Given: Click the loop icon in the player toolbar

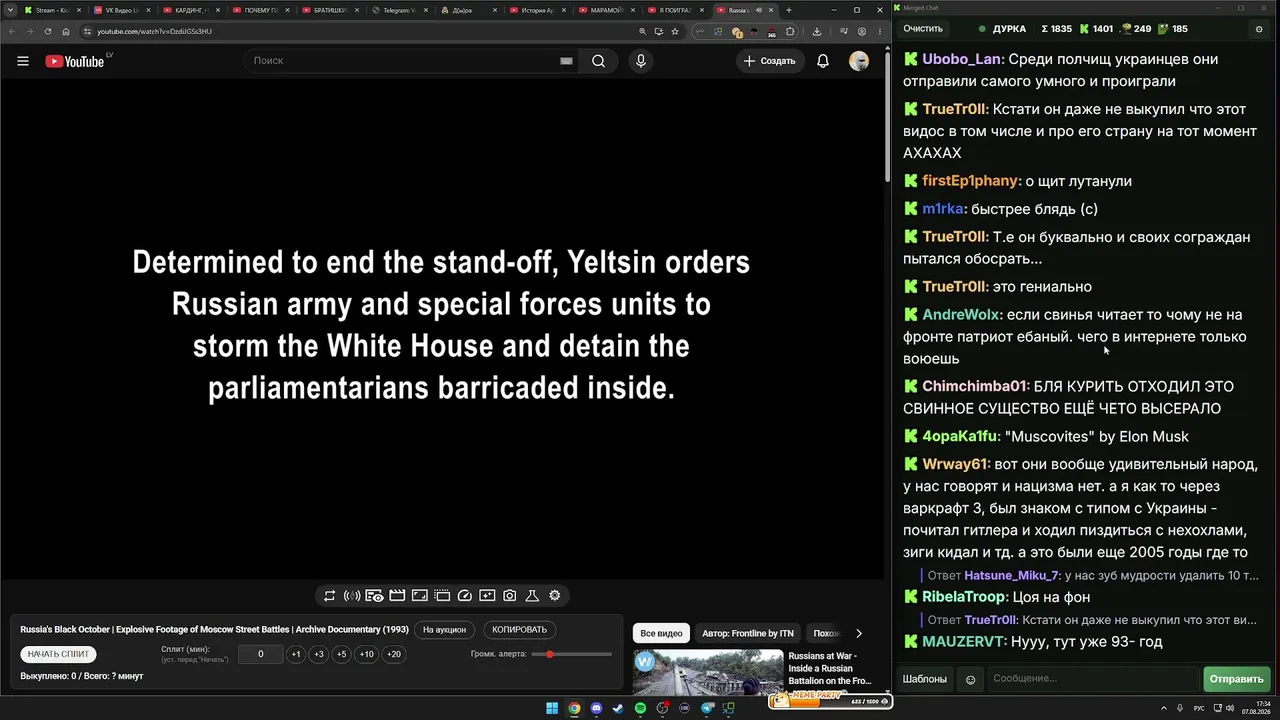Looking at the screenshot, I should [x=329, y=596].
